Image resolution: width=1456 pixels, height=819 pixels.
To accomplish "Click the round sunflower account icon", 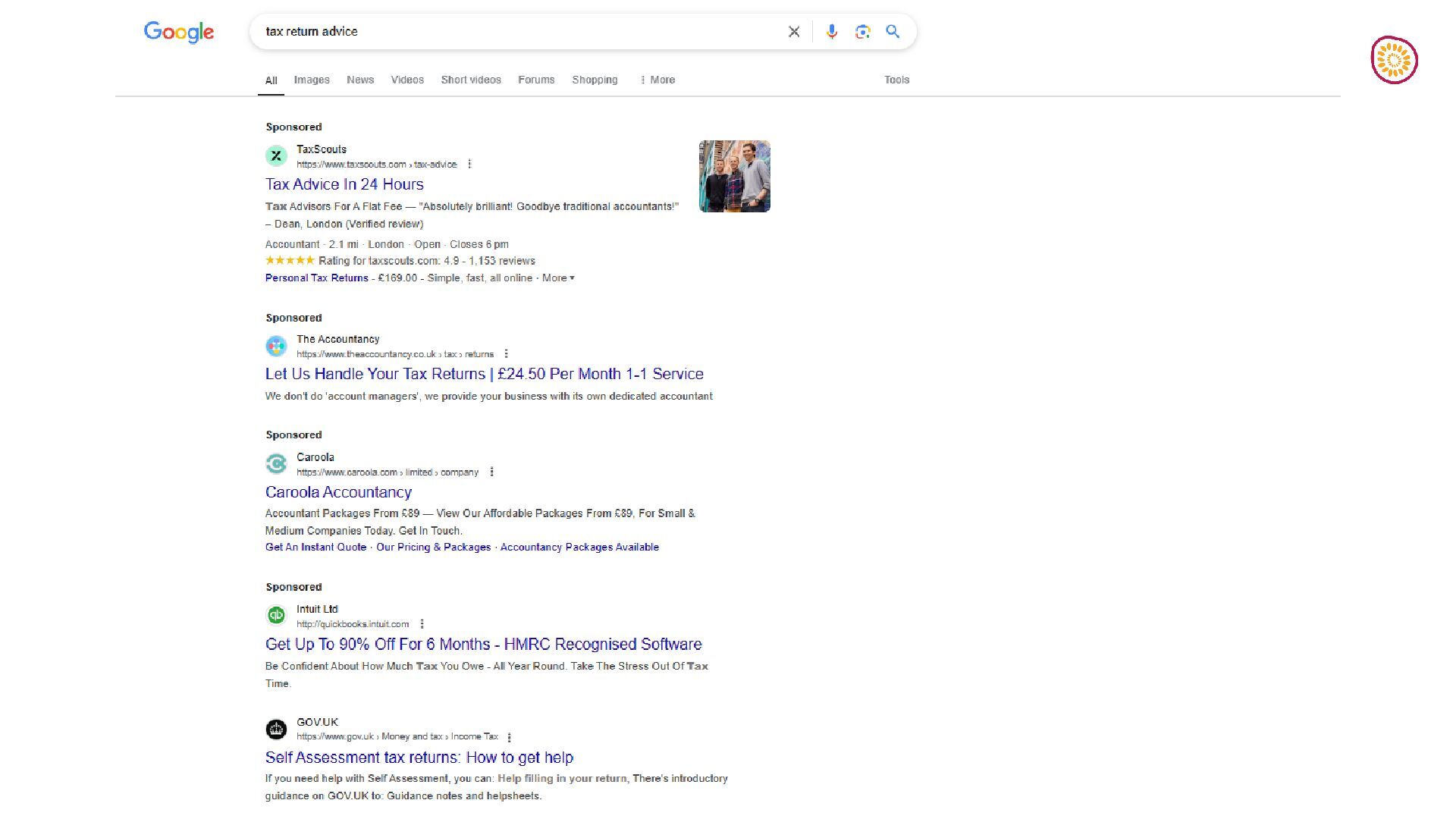I will 1394,60.
